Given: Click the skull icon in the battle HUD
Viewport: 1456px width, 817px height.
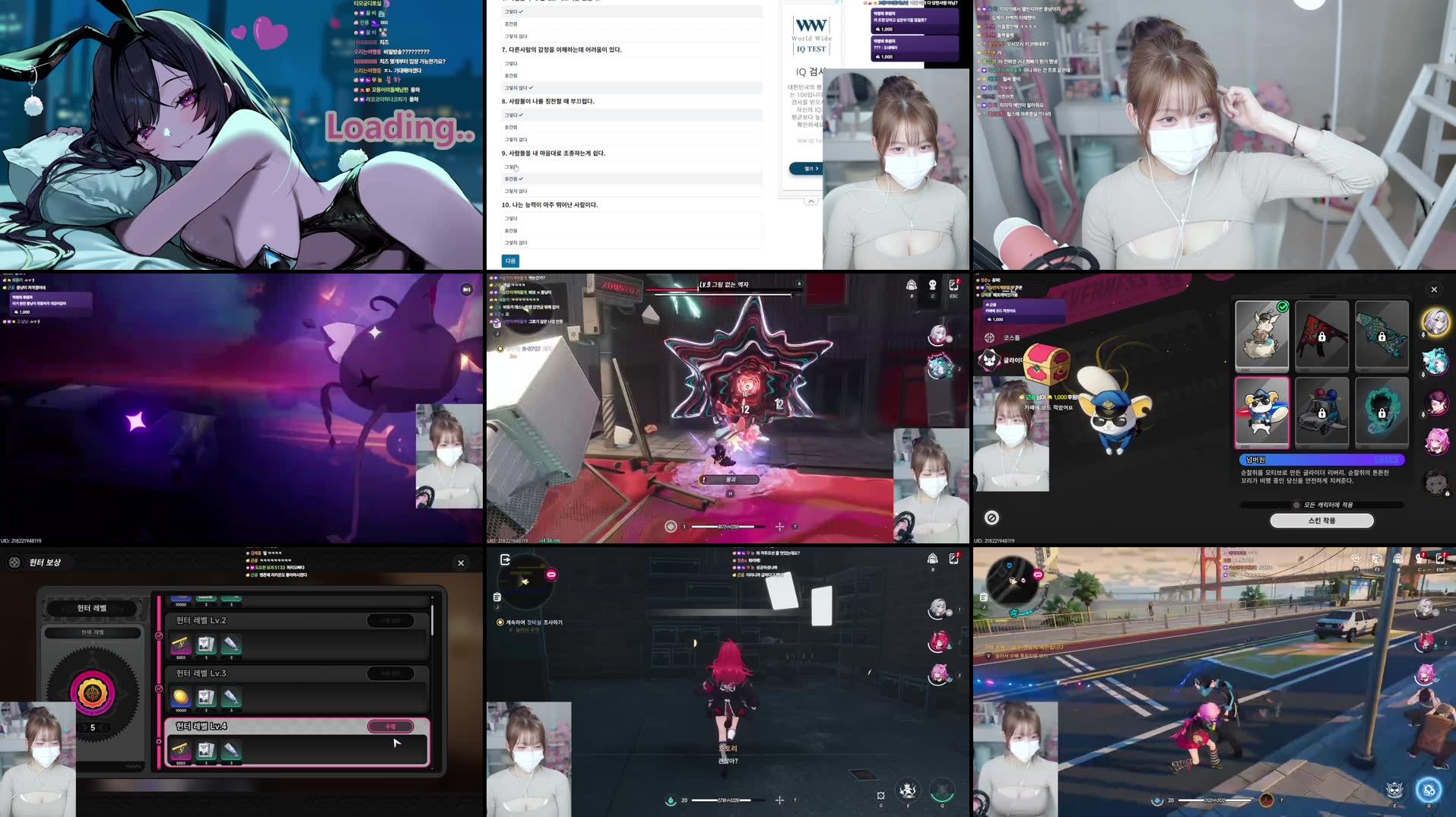Looking at the screenshot, I should click(933, 285).
